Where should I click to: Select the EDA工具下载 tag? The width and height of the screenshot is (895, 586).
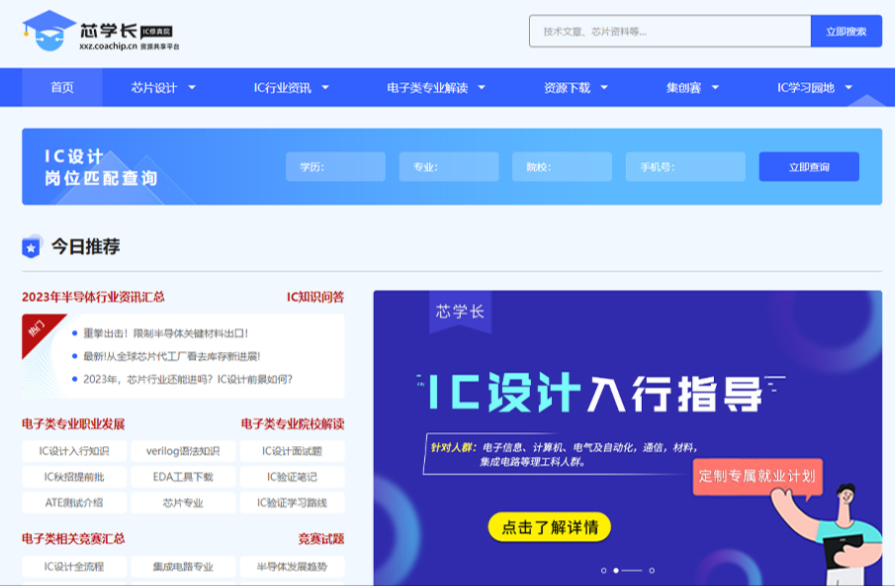click(183, 477)
